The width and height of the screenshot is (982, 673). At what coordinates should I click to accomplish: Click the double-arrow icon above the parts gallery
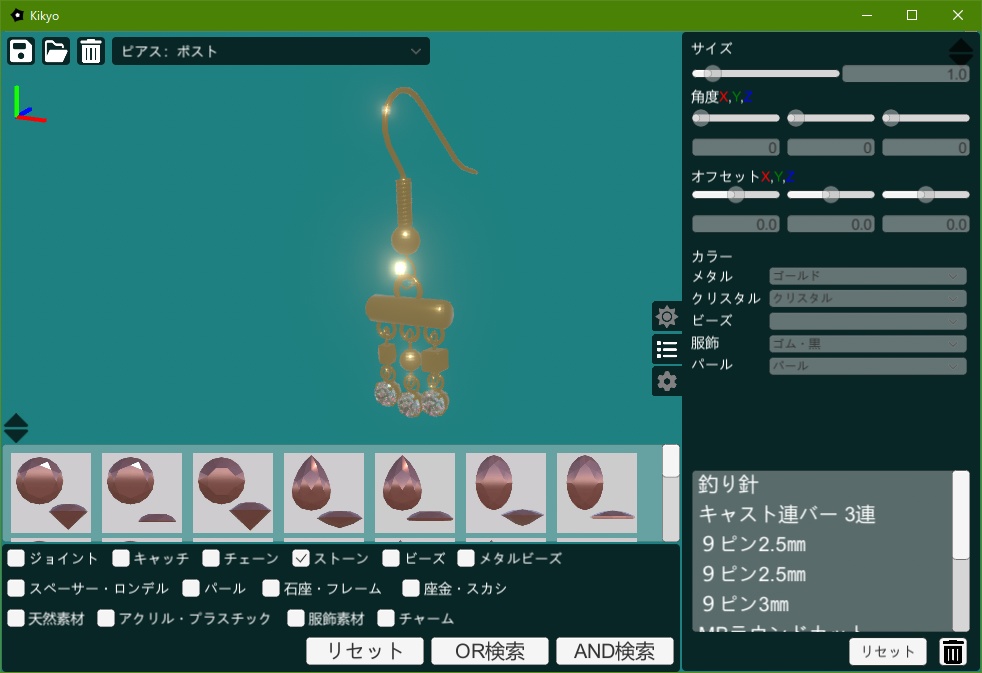click(16, 428)
